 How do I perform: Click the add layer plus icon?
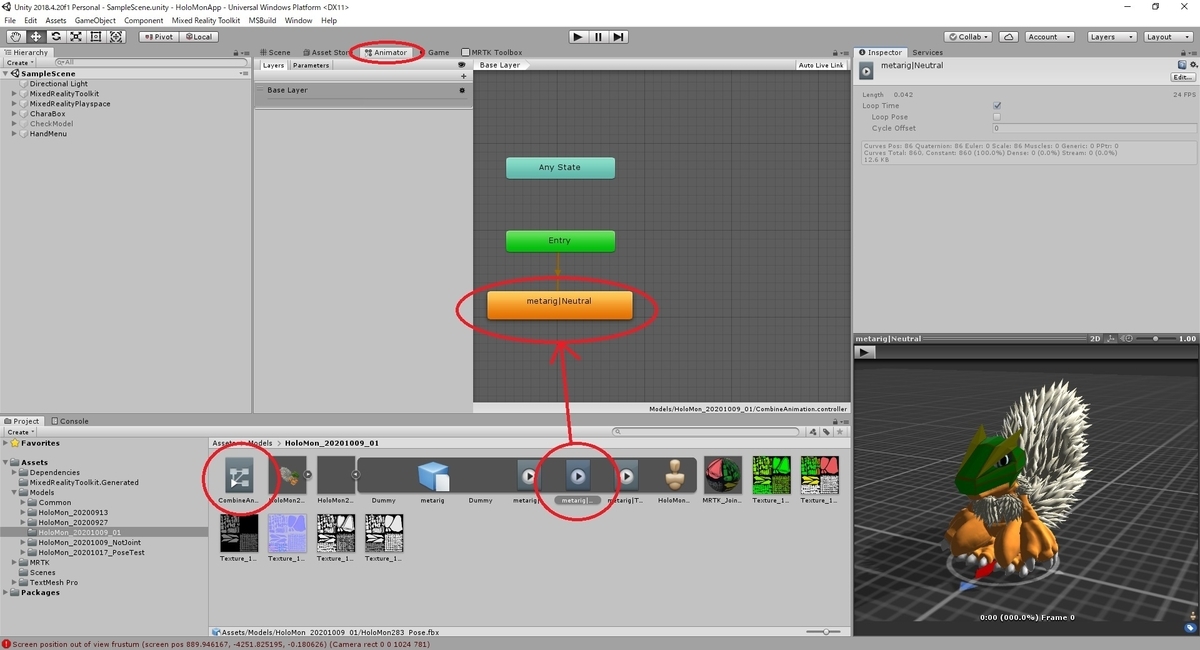point(463,76)
